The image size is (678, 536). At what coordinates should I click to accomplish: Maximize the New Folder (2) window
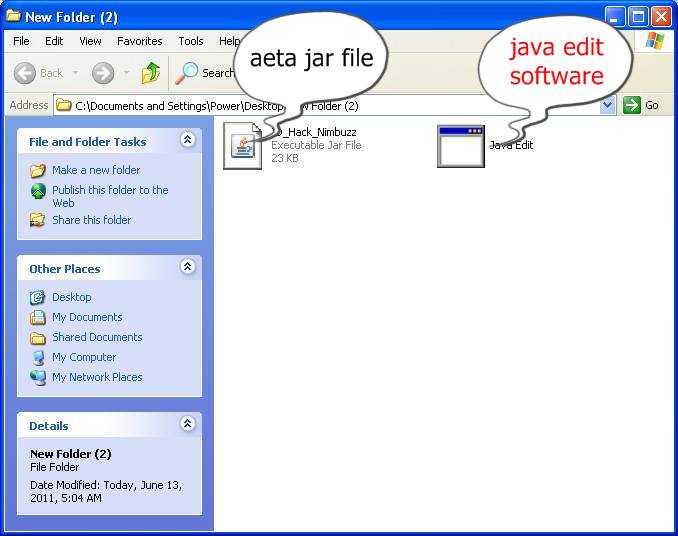point(638,17)
